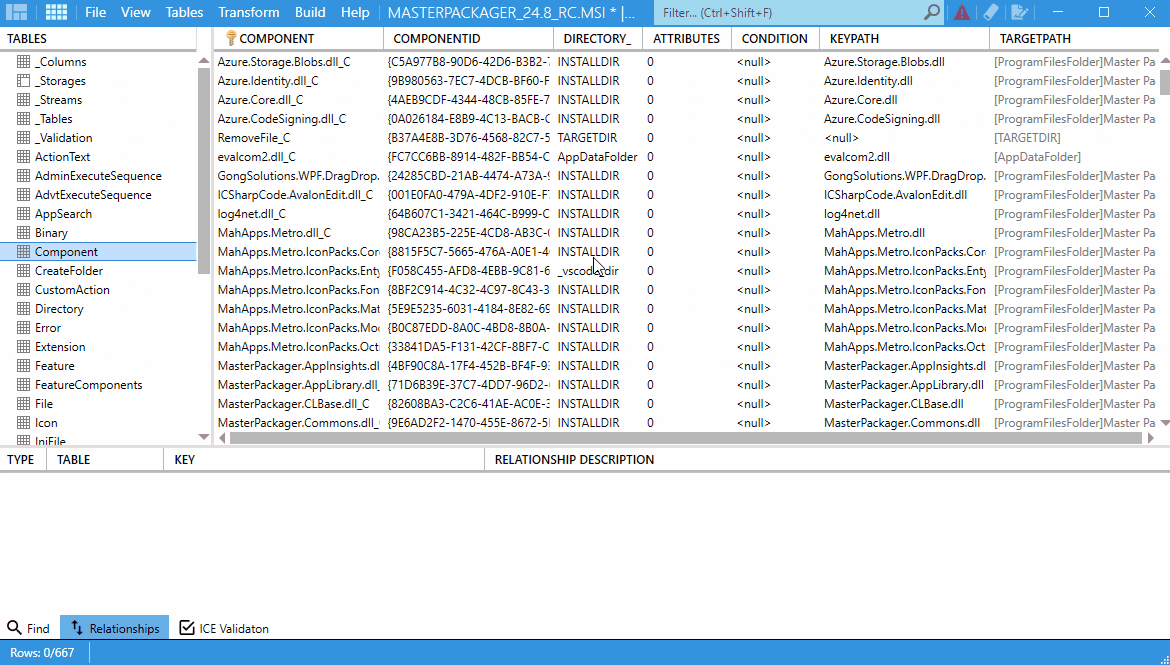Click the AppDataFolder directory cell
This screenshot has width=1170, height=665.
(597, 157)
